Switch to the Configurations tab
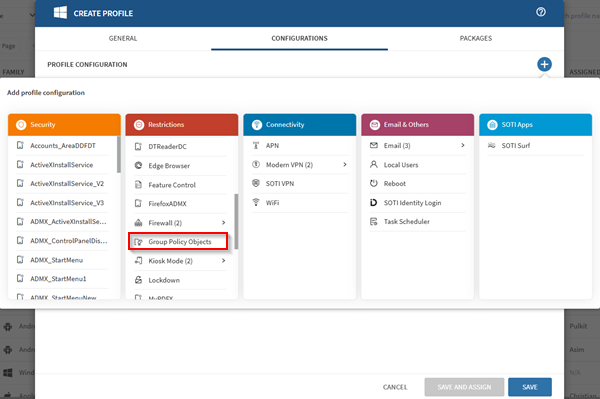This screenshot has height=399, width=600. 299,38
